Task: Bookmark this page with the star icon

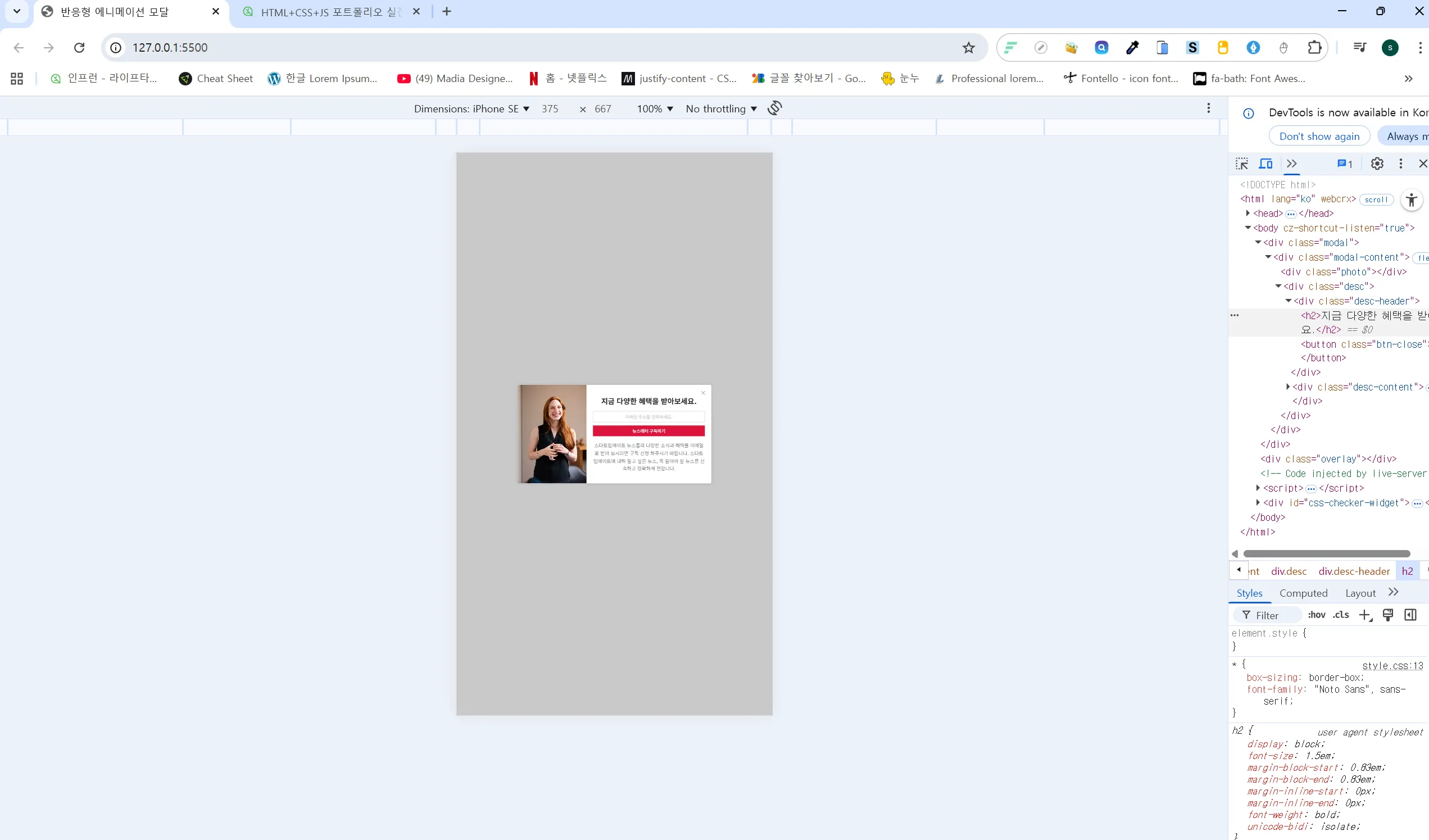Action: click(x=969, y=48)
